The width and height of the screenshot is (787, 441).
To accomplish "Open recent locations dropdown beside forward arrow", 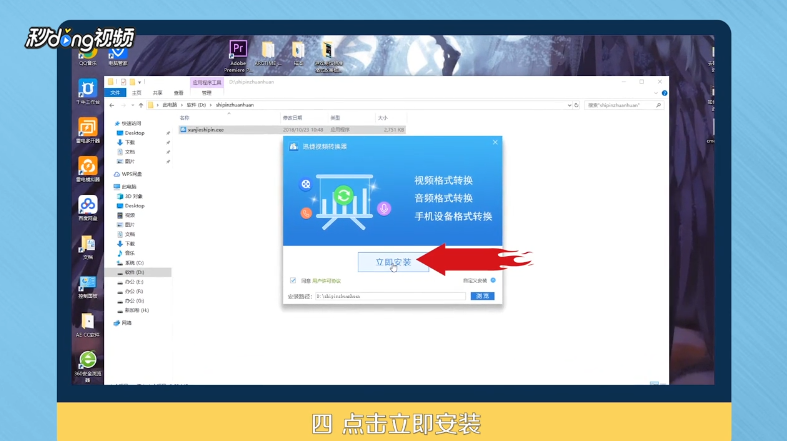I will [133, 105].
